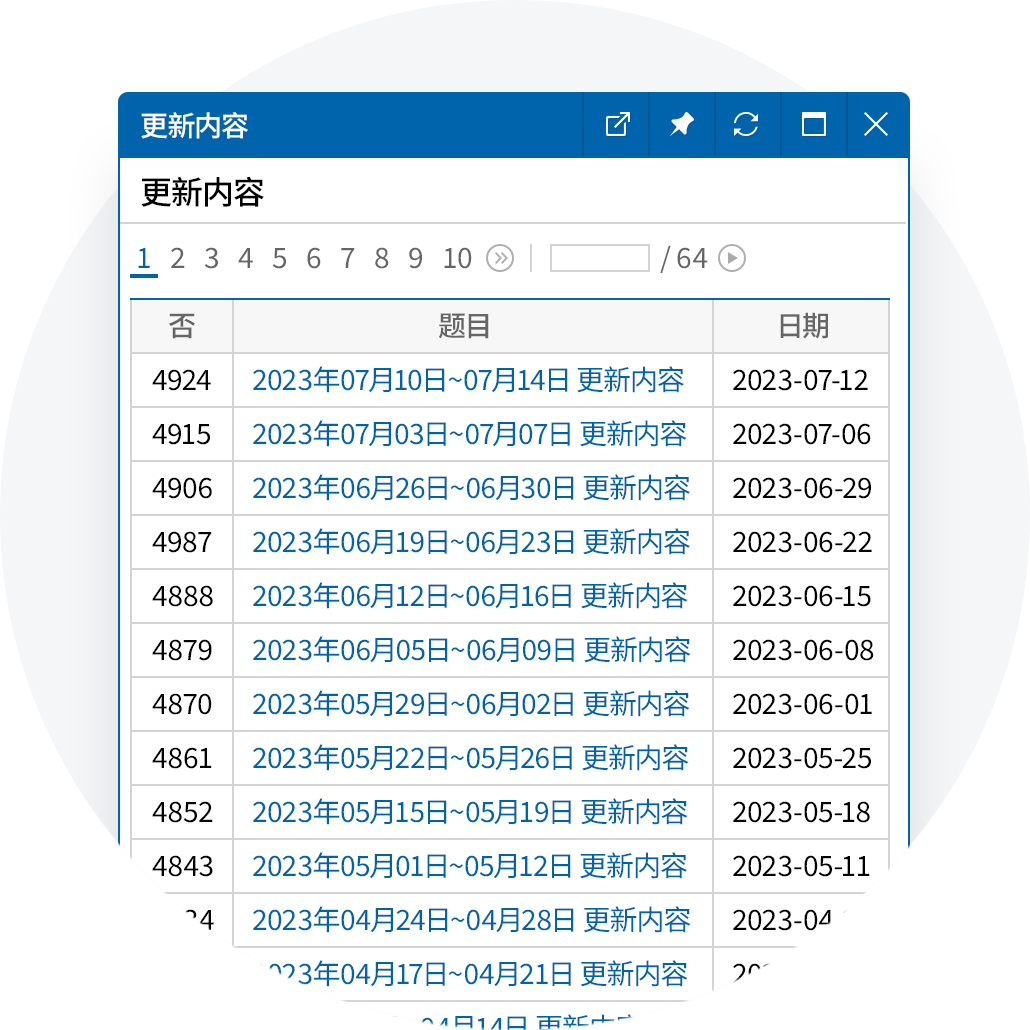The width and height of the screenshot is (1030, 1030).
Task: Go to page 2
Action: tap(177, 259)
